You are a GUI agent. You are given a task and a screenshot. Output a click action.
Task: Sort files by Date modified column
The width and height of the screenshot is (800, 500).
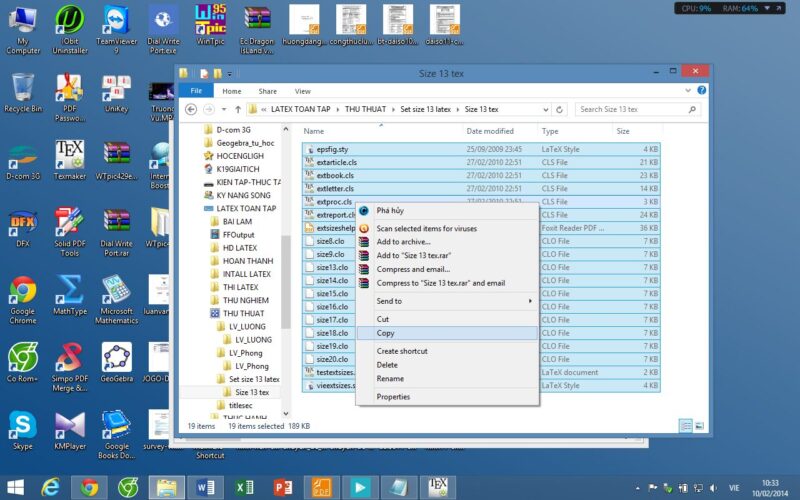coord(490,131)
